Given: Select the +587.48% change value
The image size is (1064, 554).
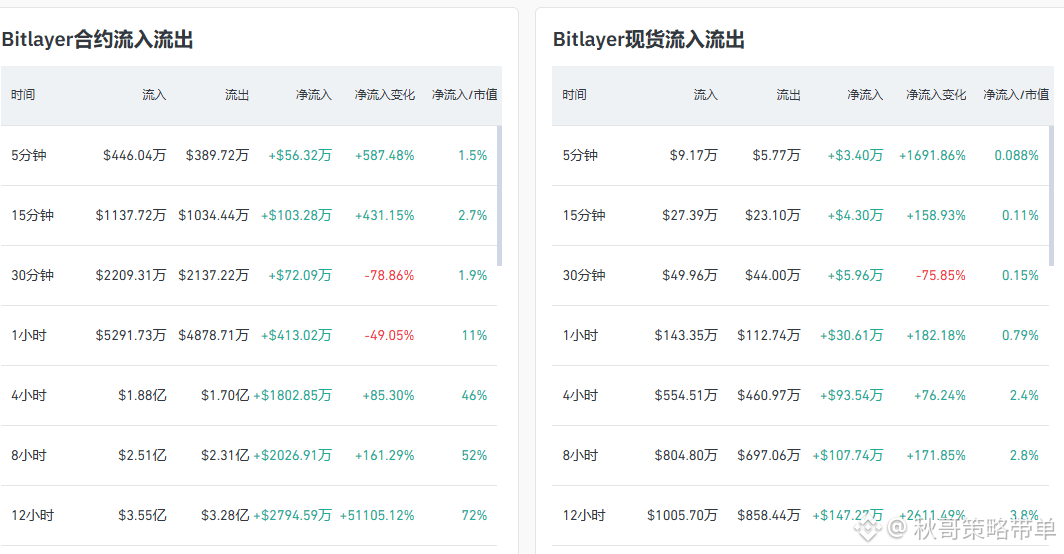Looking at the screenshot, I should click(x=384, y=155).
